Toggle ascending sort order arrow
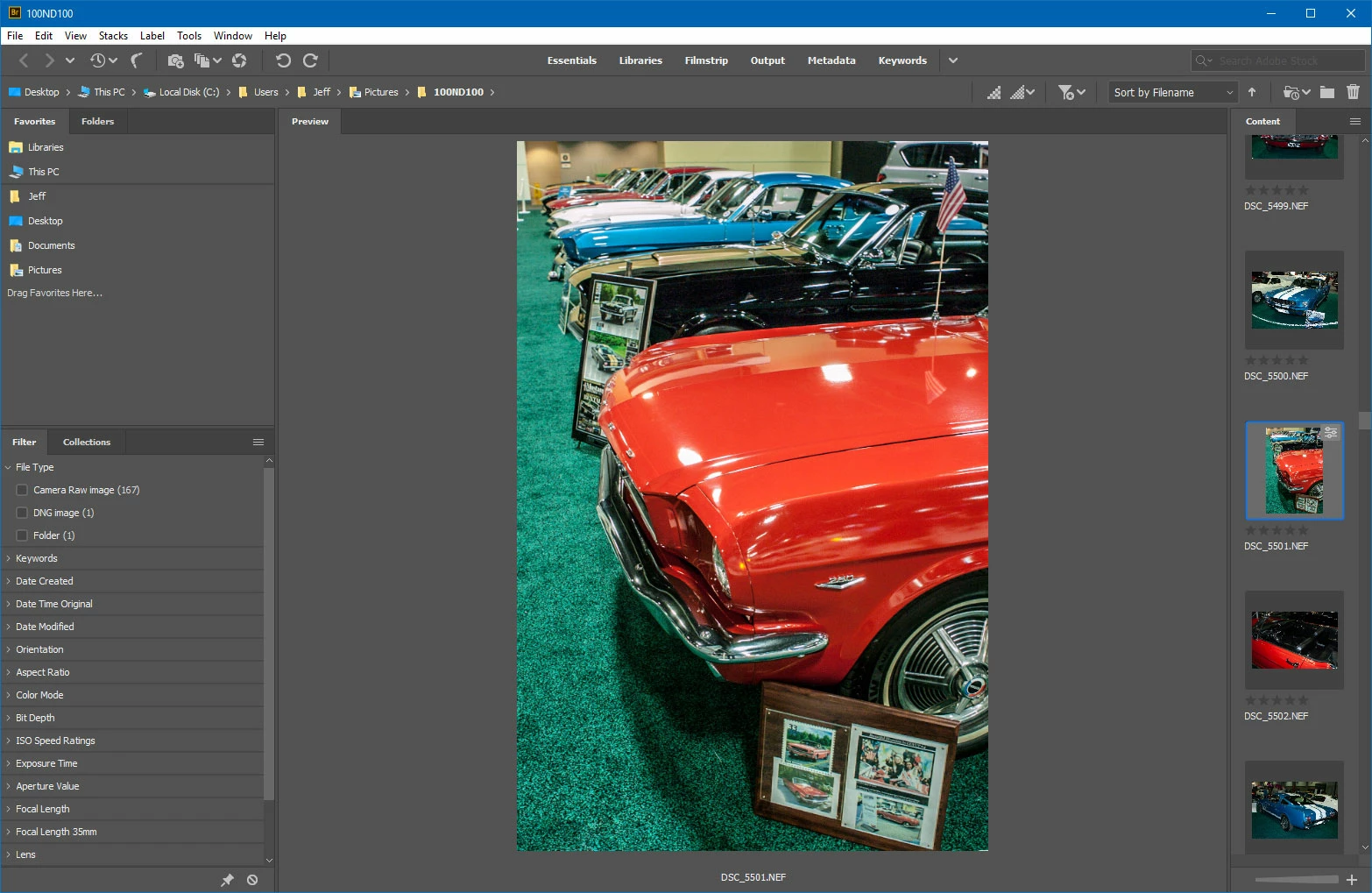 tap(1252, 92)
